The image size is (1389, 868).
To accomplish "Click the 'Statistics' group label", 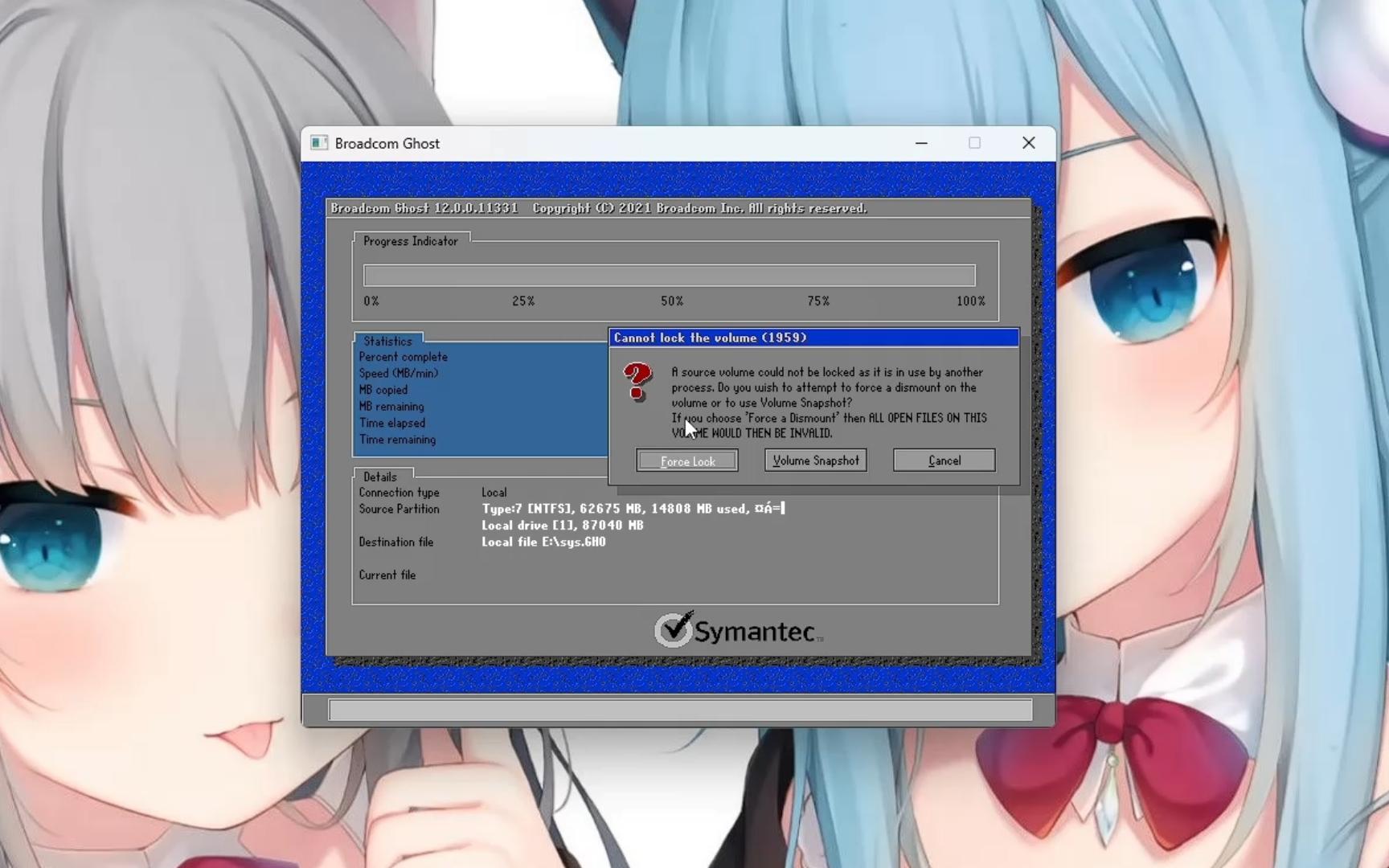I will pyautogui.click(x=387, y=341).
